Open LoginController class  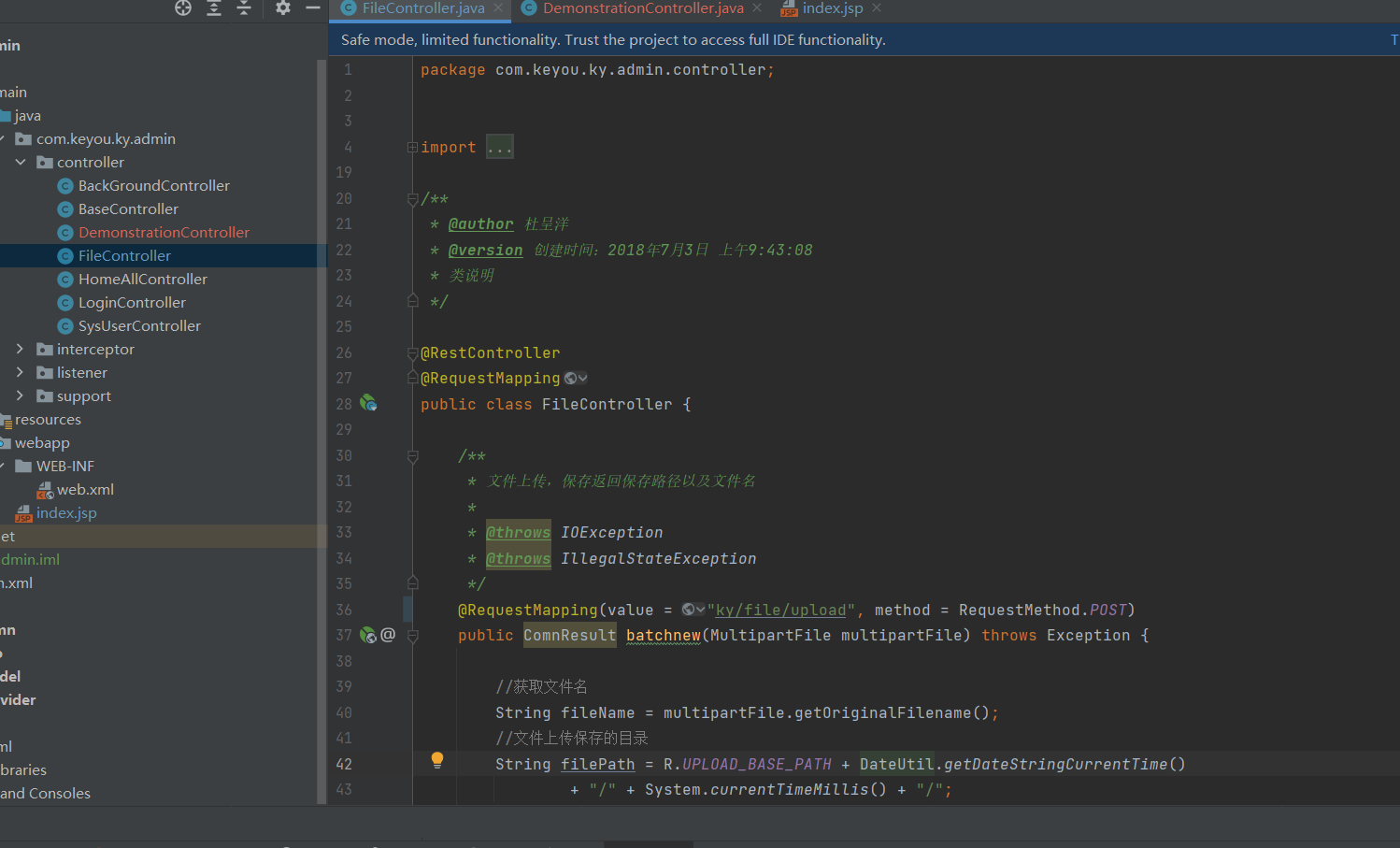coord(132,302)
